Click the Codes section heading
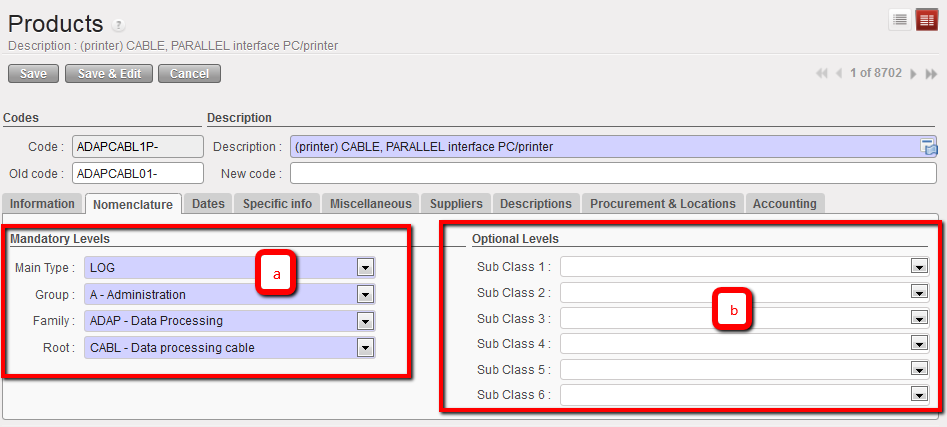The width and height of the screenshot is (947, 427). [21, 118]
